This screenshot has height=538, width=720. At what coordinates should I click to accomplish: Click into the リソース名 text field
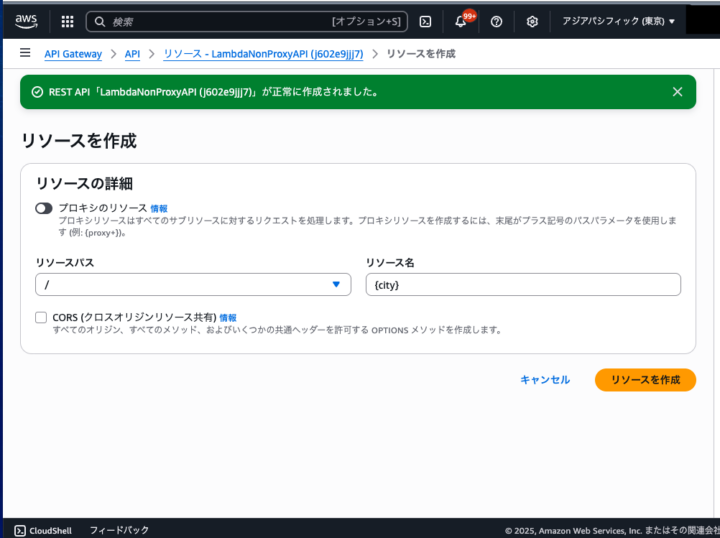tap(523, 285)
